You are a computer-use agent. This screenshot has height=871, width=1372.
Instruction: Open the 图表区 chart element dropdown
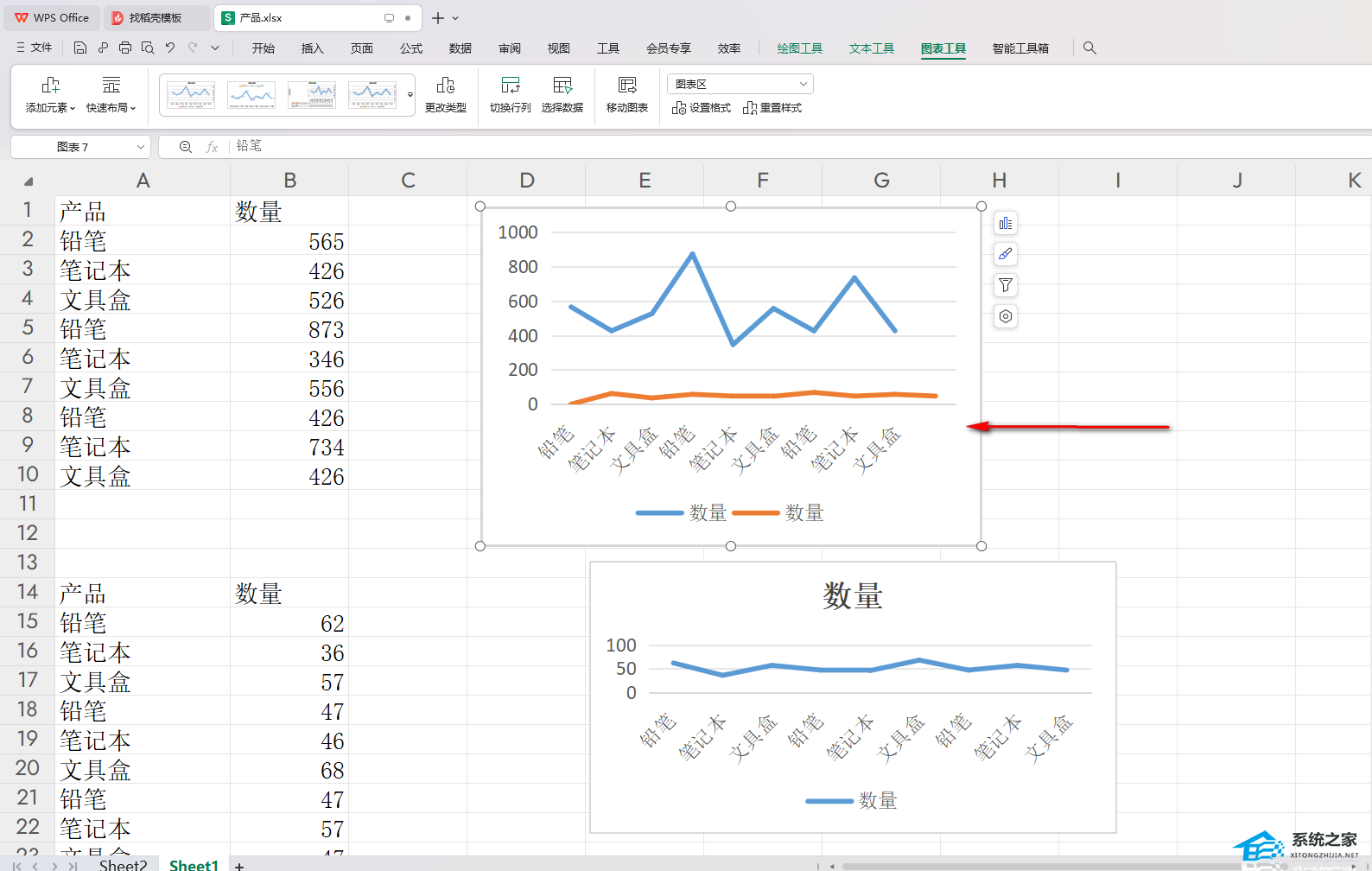[x=740, y=84]
